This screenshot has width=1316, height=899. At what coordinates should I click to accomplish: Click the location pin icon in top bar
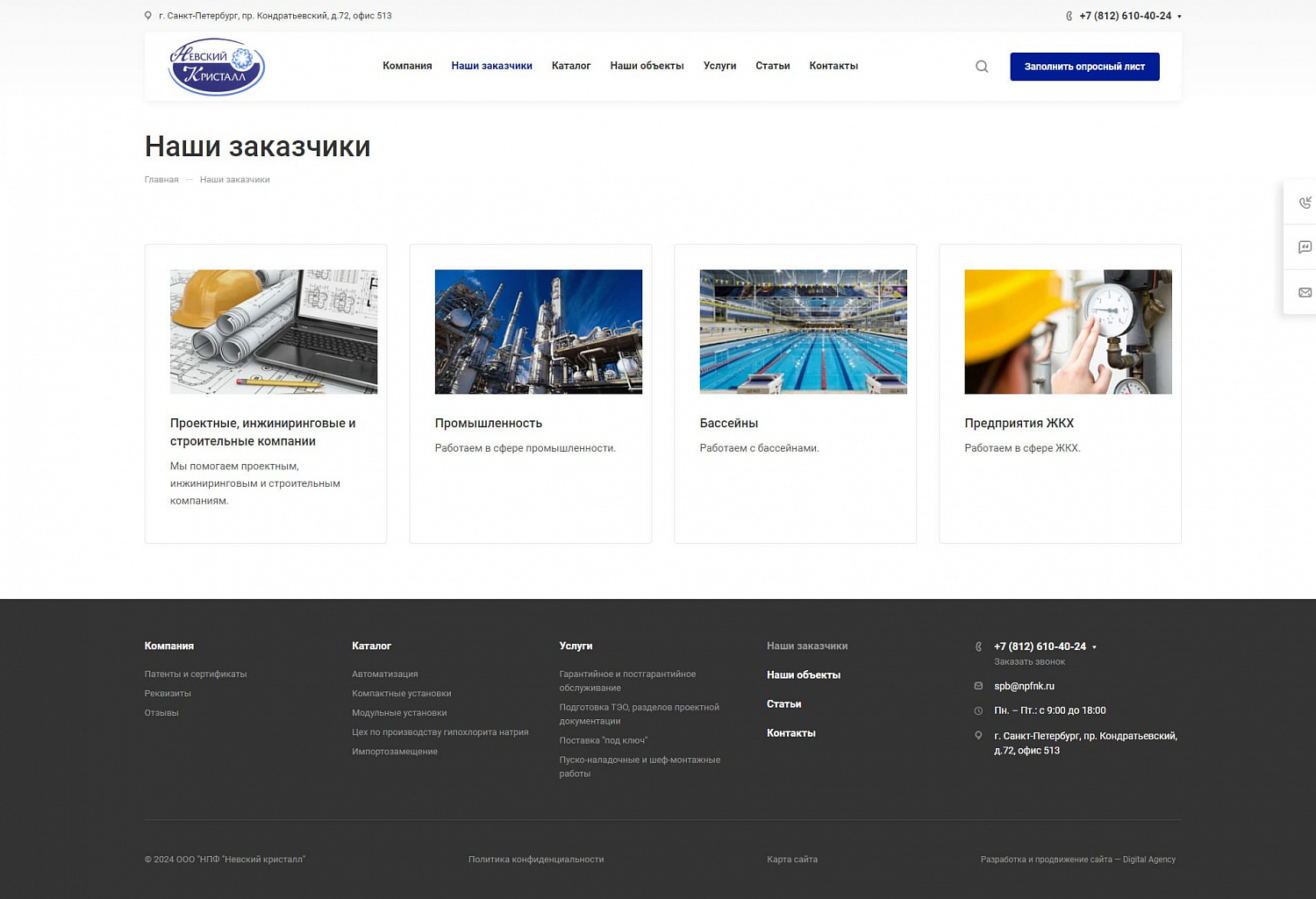tap(148, 16)
